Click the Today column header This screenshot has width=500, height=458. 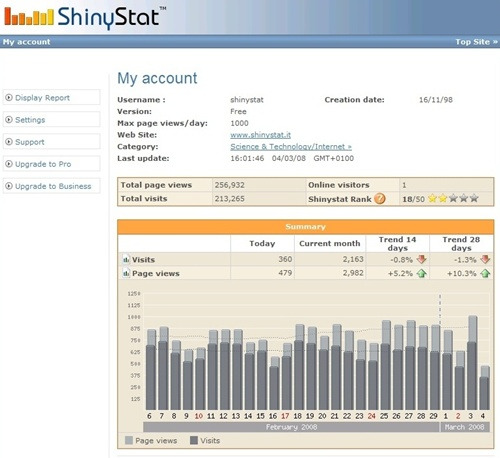(x=262, y=243)
